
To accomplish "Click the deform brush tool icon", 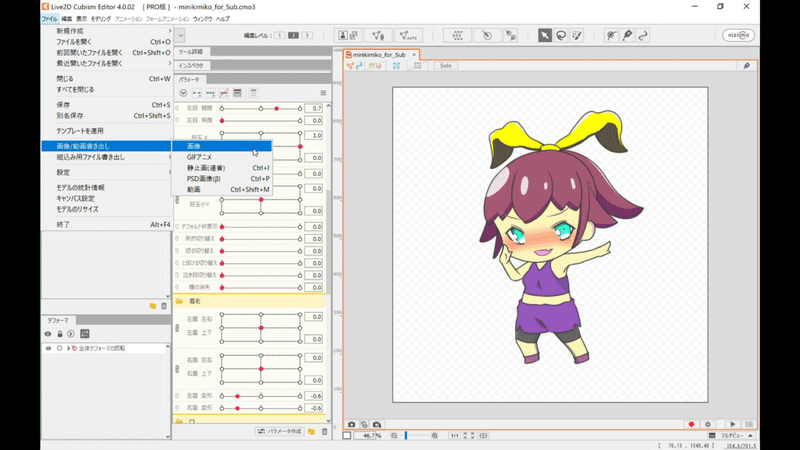I will 611,35.
